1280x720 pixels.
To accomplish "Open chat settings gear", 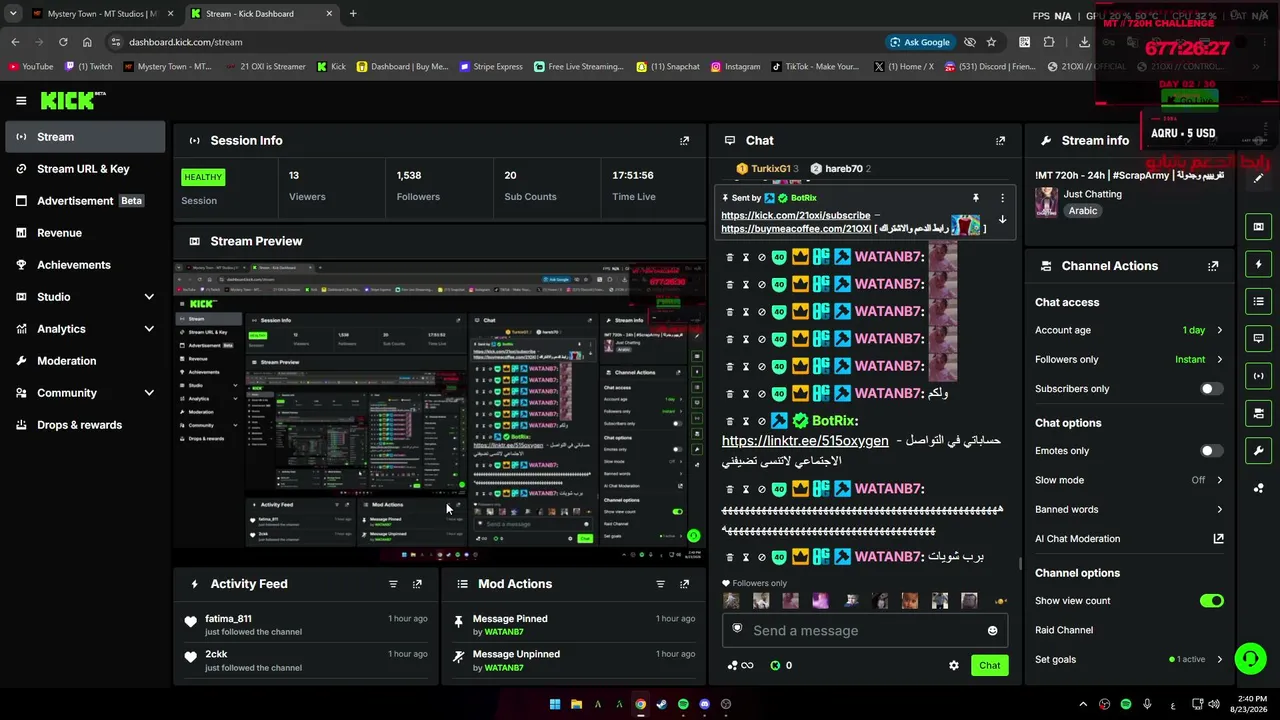I will pos(953,665).
